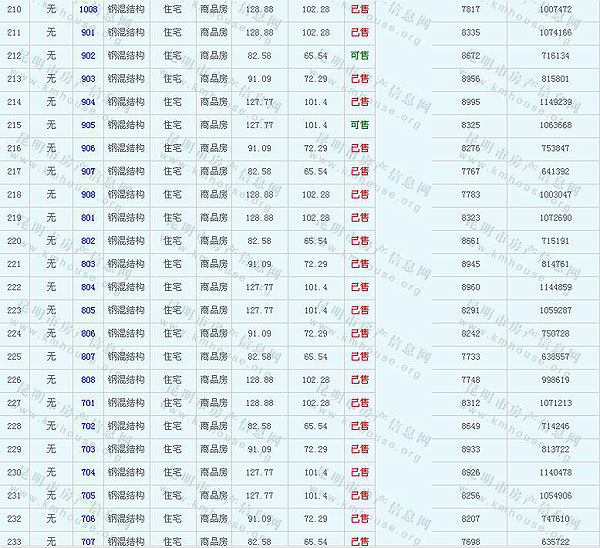Image resolution: width=600 pixels, height=548 pixels.
Task: Click the room 907 link
Action: click(x=88, y=171)
